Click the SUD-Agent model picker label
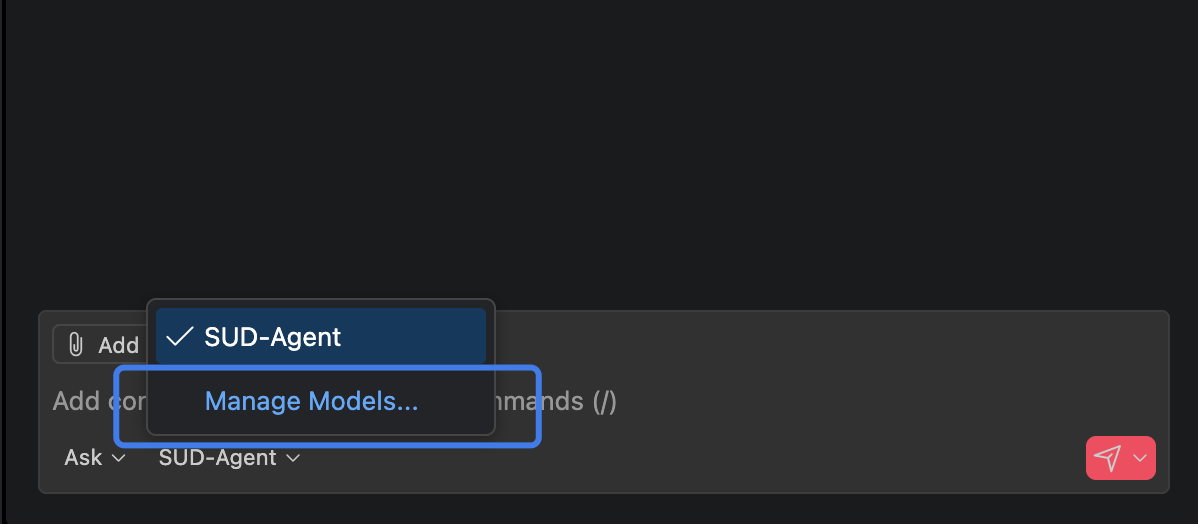The width and height of the screenshot is (1198, 524). point(217,458)
